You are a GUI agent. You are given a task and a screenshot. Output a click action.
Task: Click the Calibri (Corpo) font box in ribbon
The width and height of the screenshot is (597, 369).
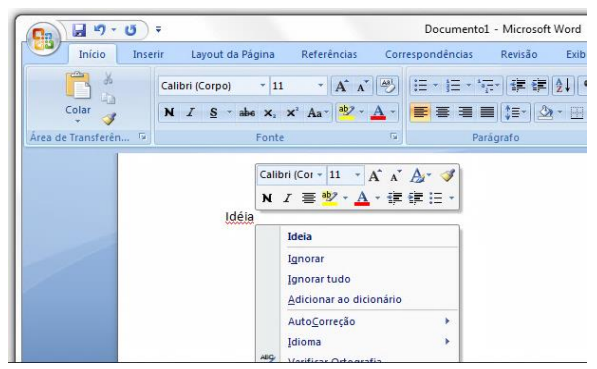point(209,86)
